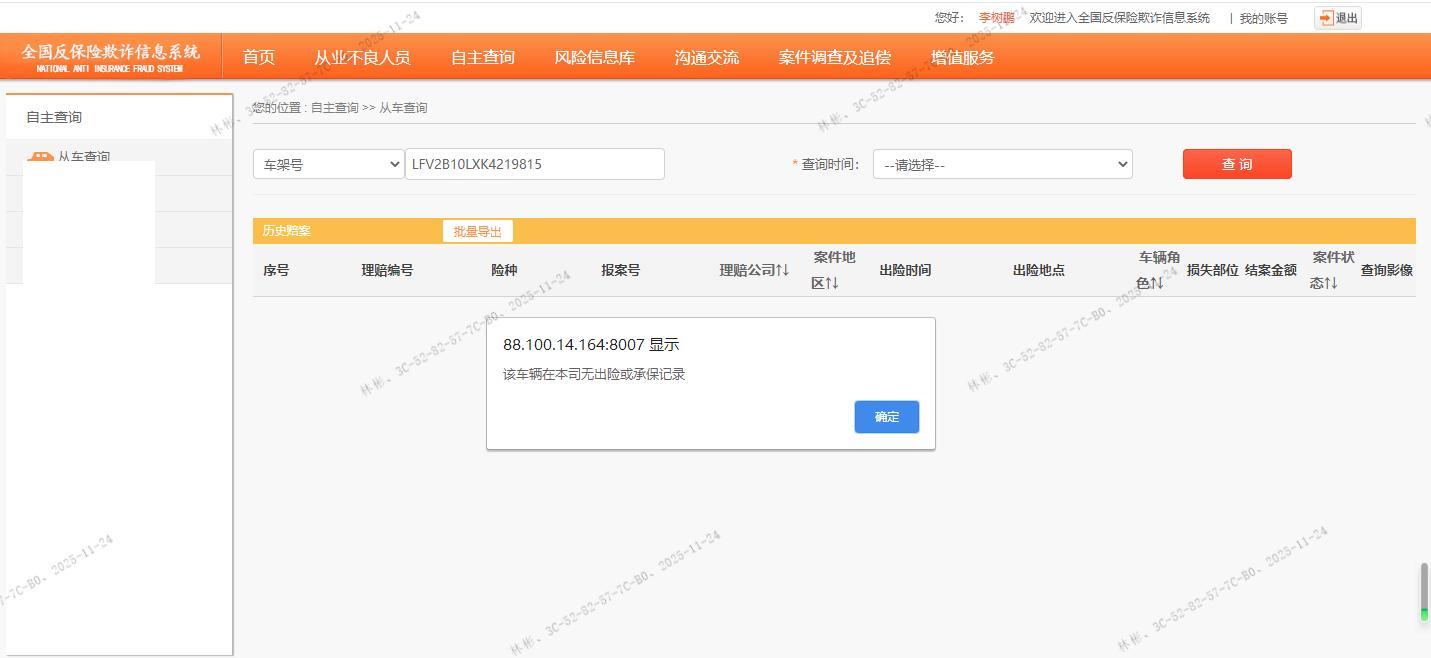Select 案件调查及追偿 menu item

[x=834, y=57]
